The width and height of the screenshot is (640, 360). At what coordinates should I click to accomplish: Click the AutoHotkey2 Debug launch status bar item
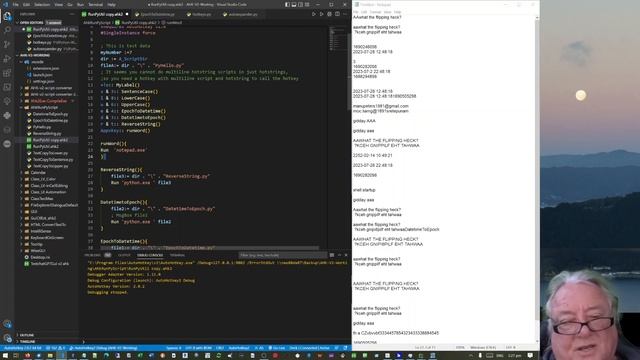[x=103, y=348]
